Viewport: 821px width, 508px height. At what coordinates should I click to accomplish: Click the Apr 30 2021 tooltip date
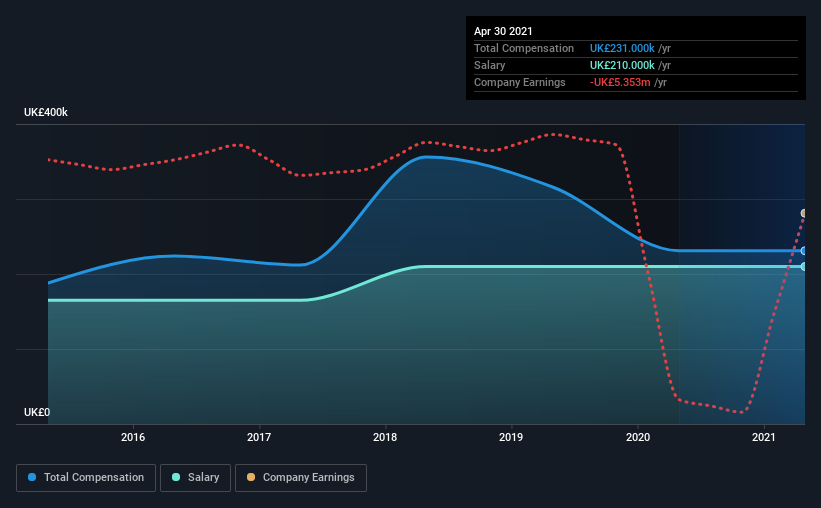pyautogui.click(x=503, y=31)
